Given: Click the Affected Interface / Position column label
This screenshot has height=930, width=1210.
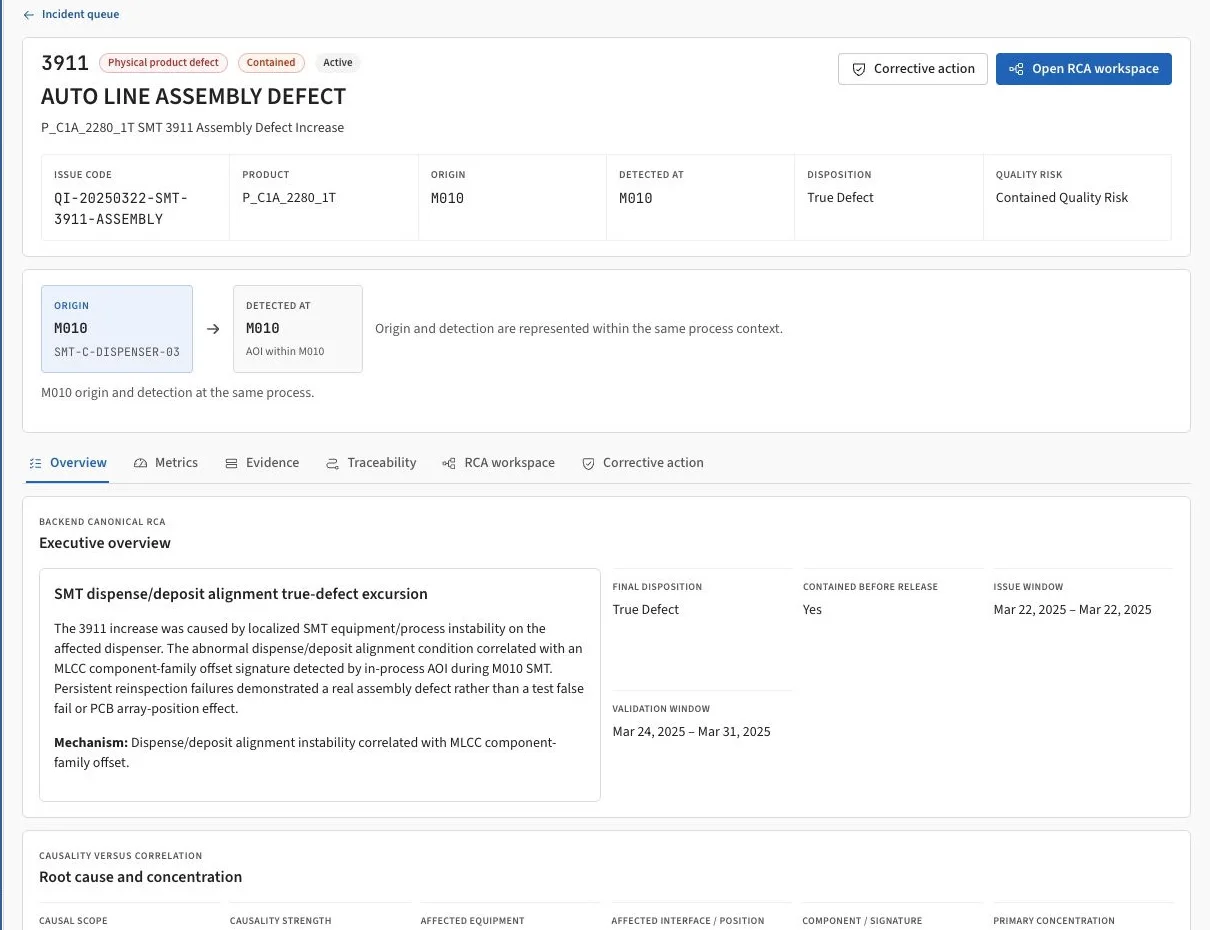Looking at the screenshot, I should (x=688, y=921).
